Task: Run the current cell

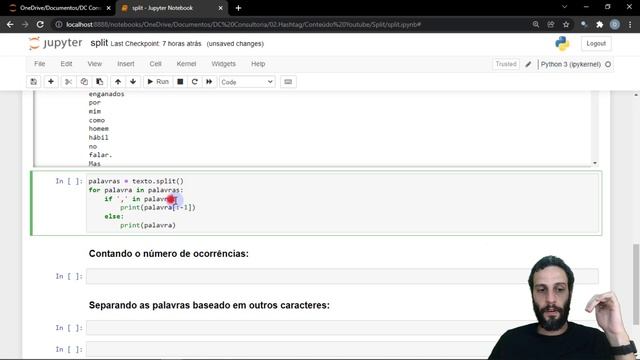Action: (158, 82)
